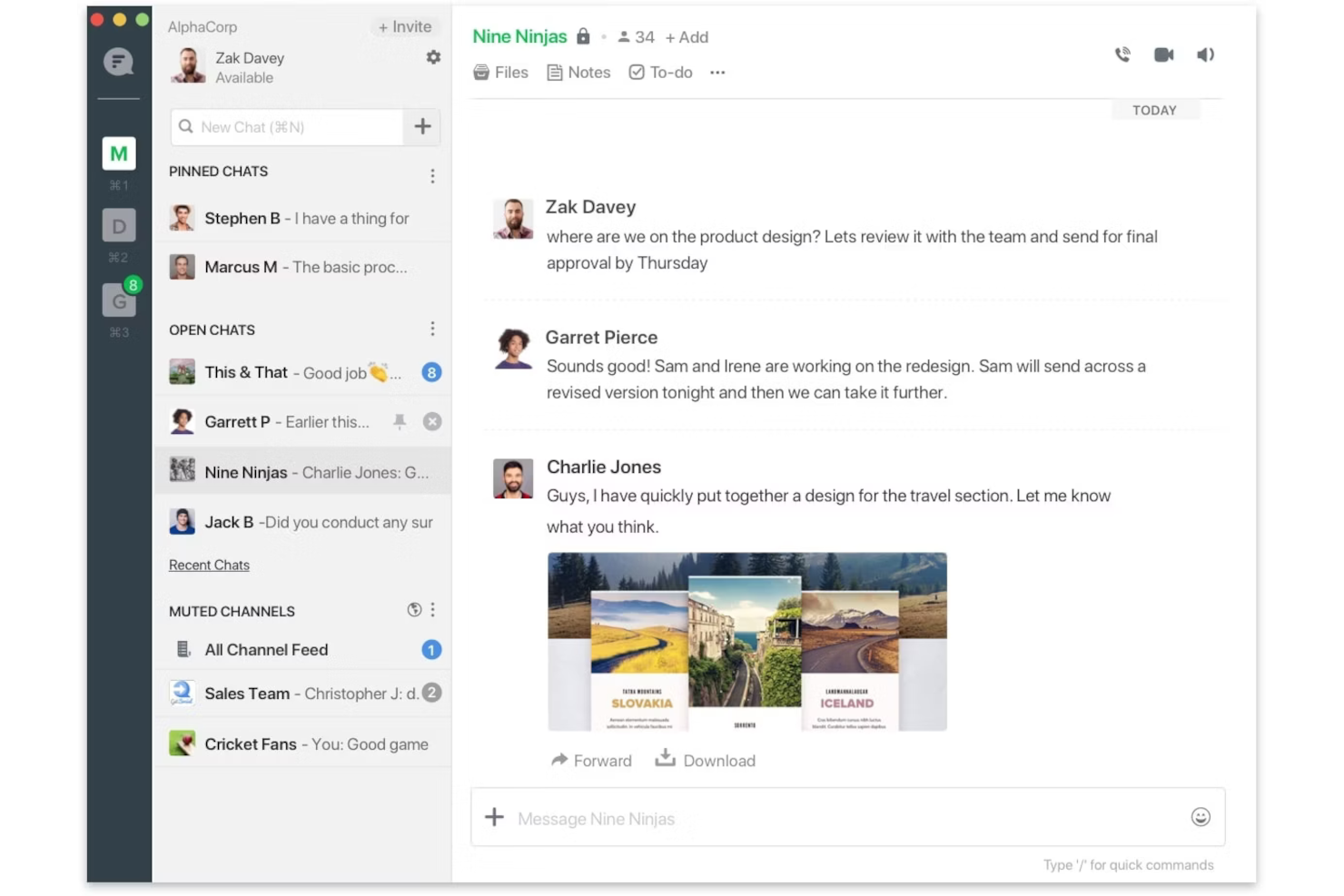Start a voice call in Nine Ninjas
The width and height of the screenshot is (1344, 896).
click(1122, 54)
